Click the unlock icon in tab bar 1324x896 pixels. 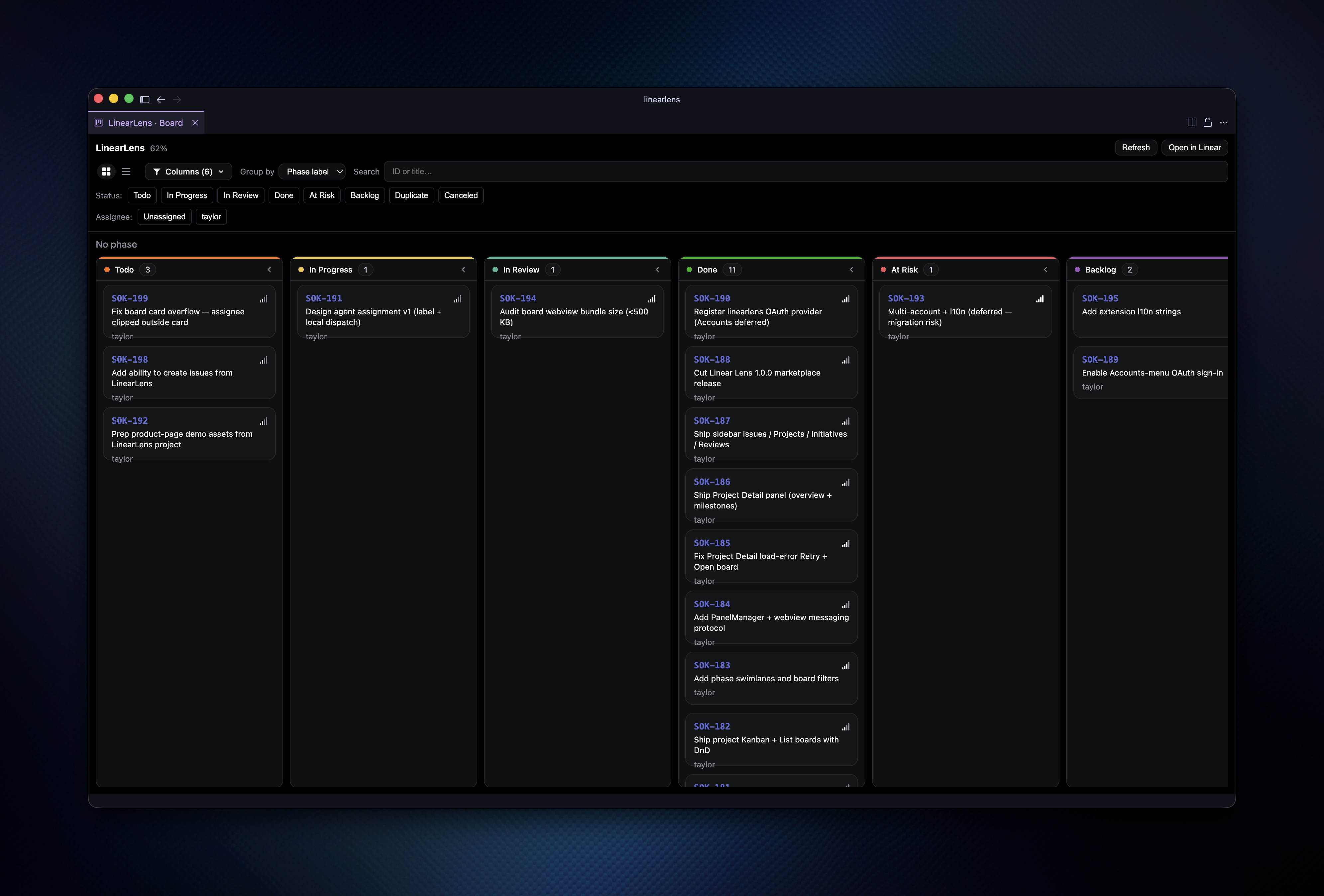click(1207, 122)
